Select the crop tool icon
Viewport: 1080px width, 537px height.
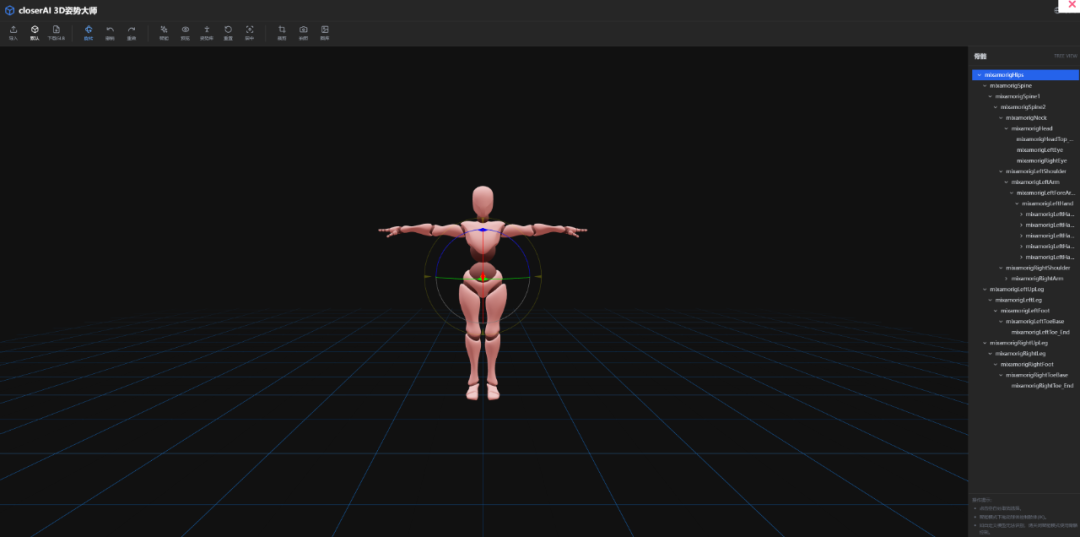[282, 30]
